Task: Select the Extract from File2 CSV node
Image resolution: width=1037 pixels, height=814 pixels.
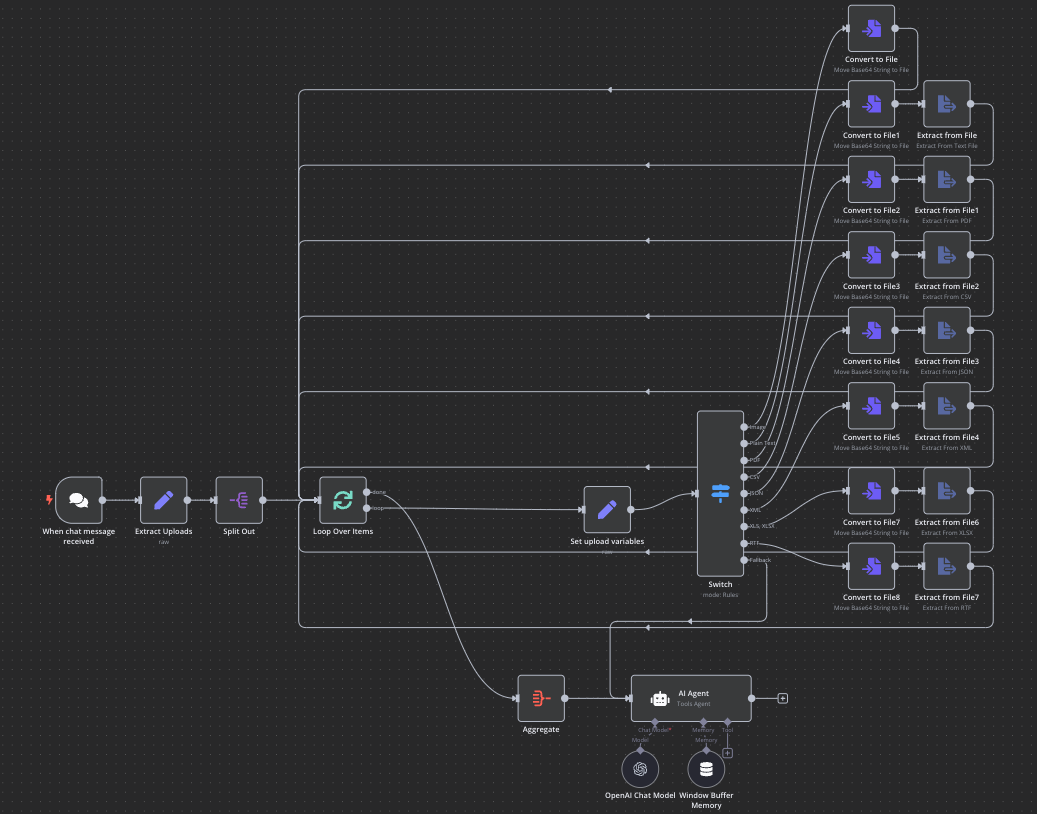Action: coord(947,255)
